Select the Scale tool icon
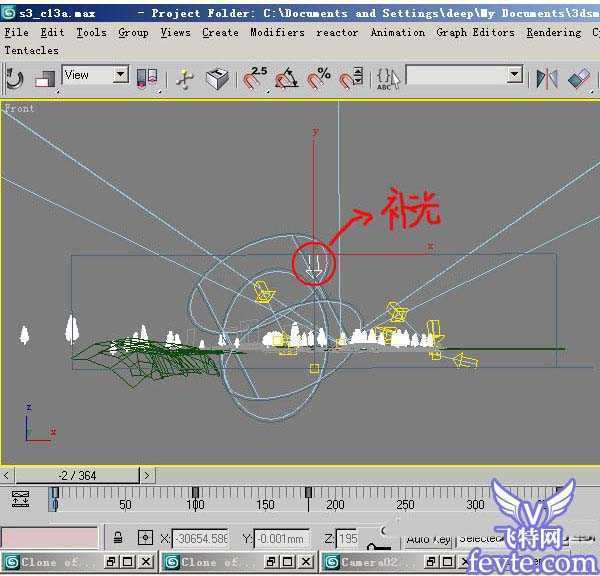The width and height of the screenshot is (600, 576). click(46, 79)
